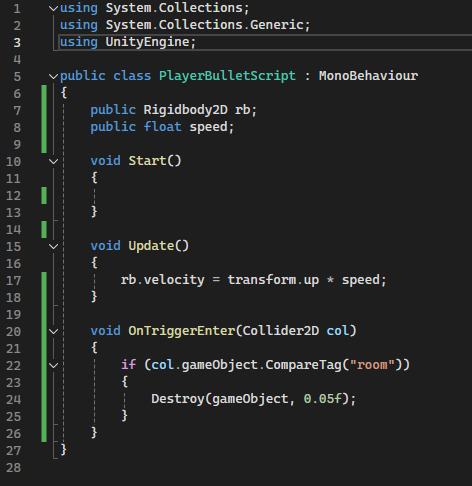Click the Start method name
Viewport: 472px width, 486px height.
147,161
